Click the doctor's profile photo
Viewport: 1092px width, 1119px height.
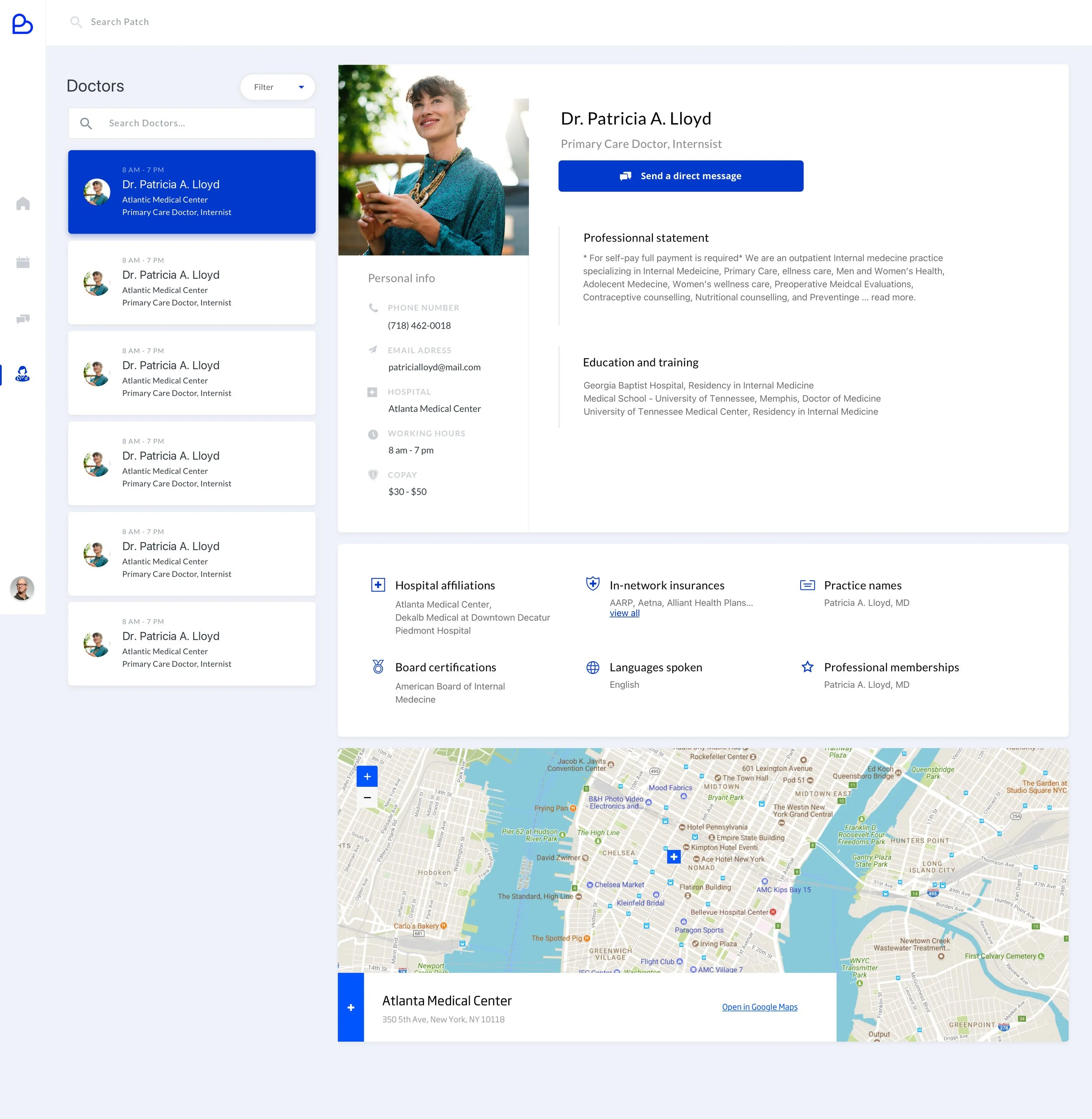(x=433, y=160)
